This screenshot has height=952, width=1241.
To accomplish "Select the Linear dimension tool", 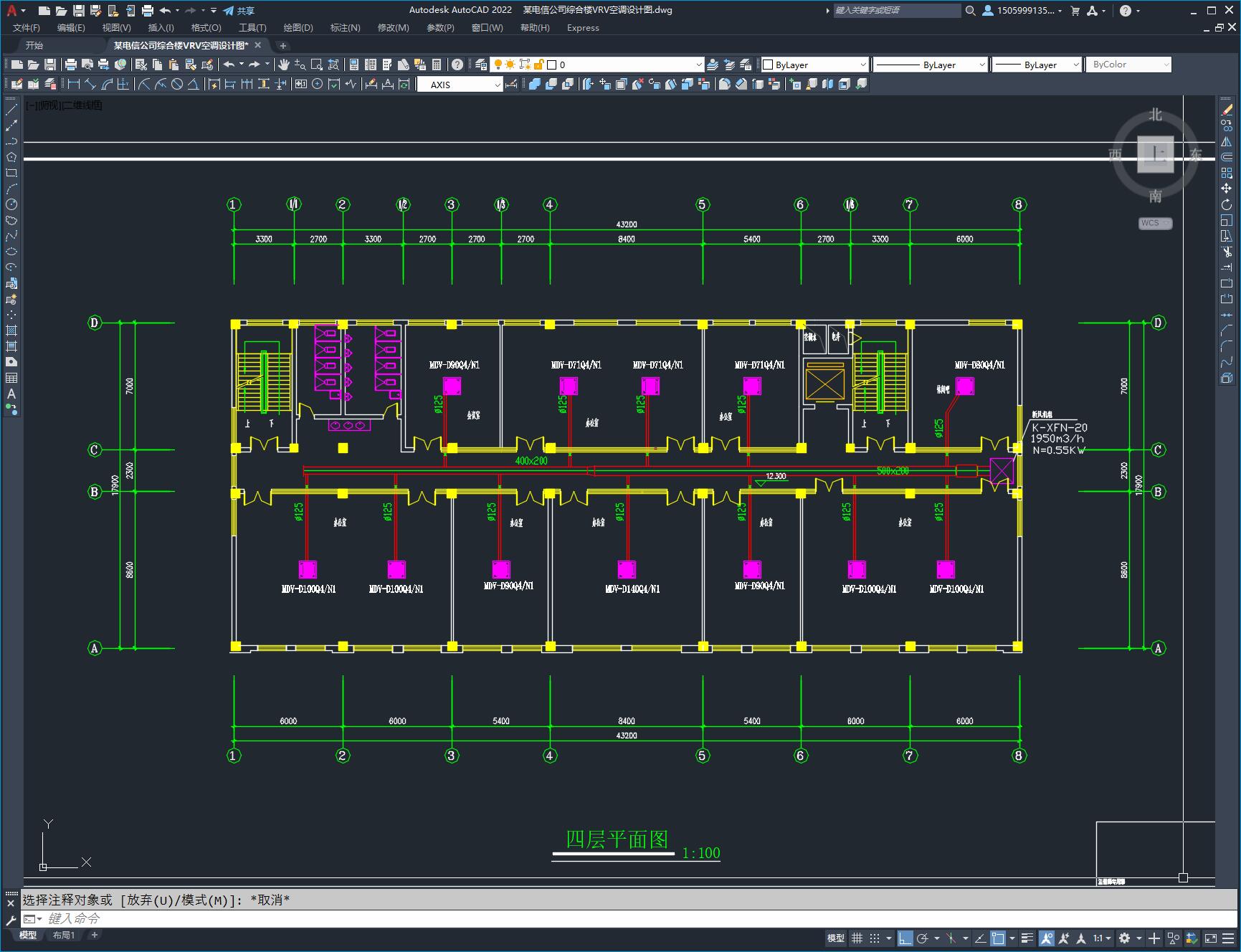I will pyautogui.click(x=74, y=85).
